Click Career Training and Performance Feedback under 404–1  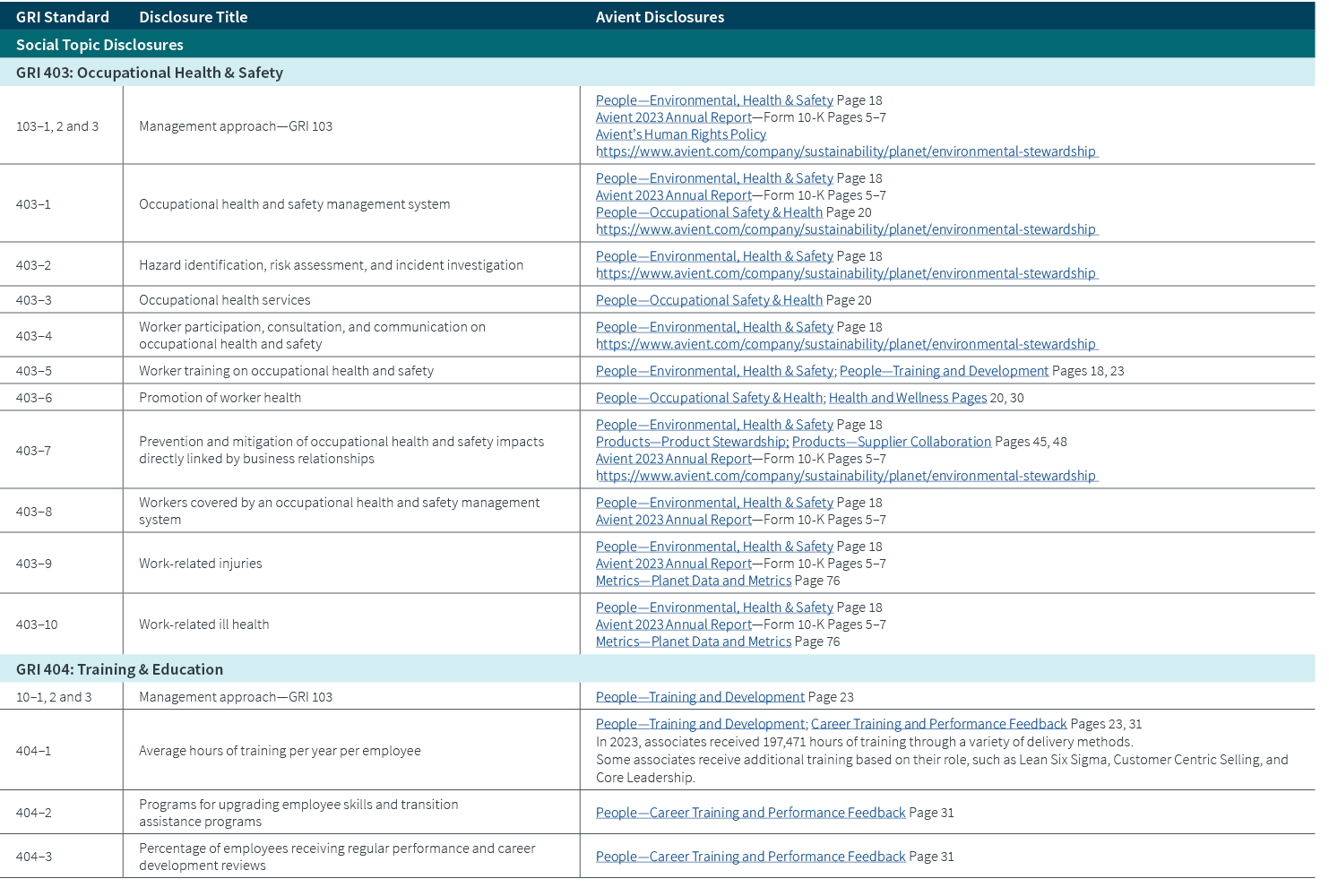coord(938,723)
